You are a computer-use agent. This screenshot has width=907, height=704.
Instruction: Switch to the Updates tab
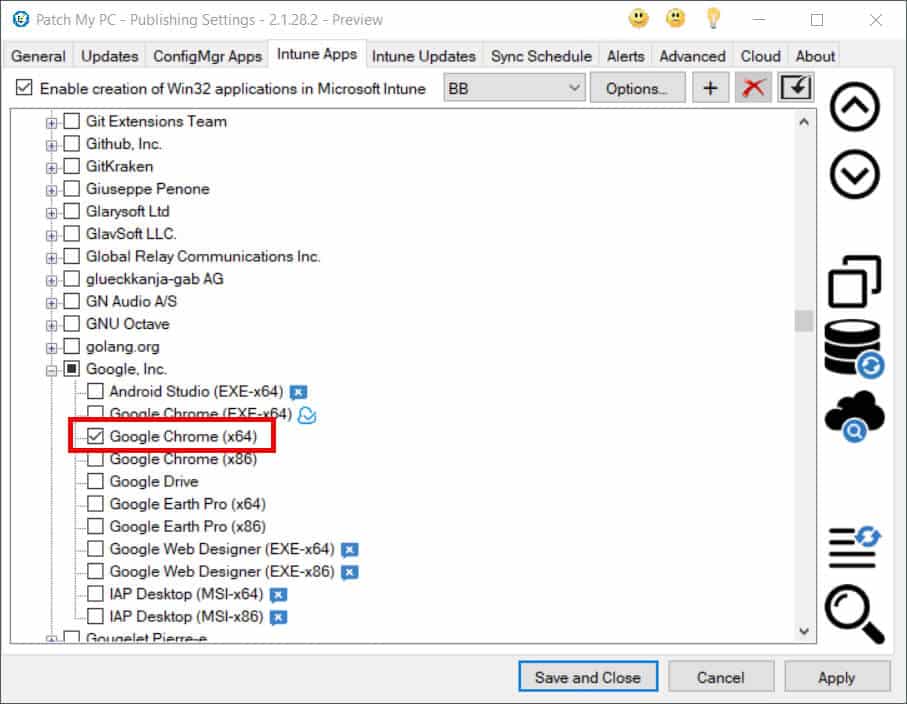(x=109, y=56)
